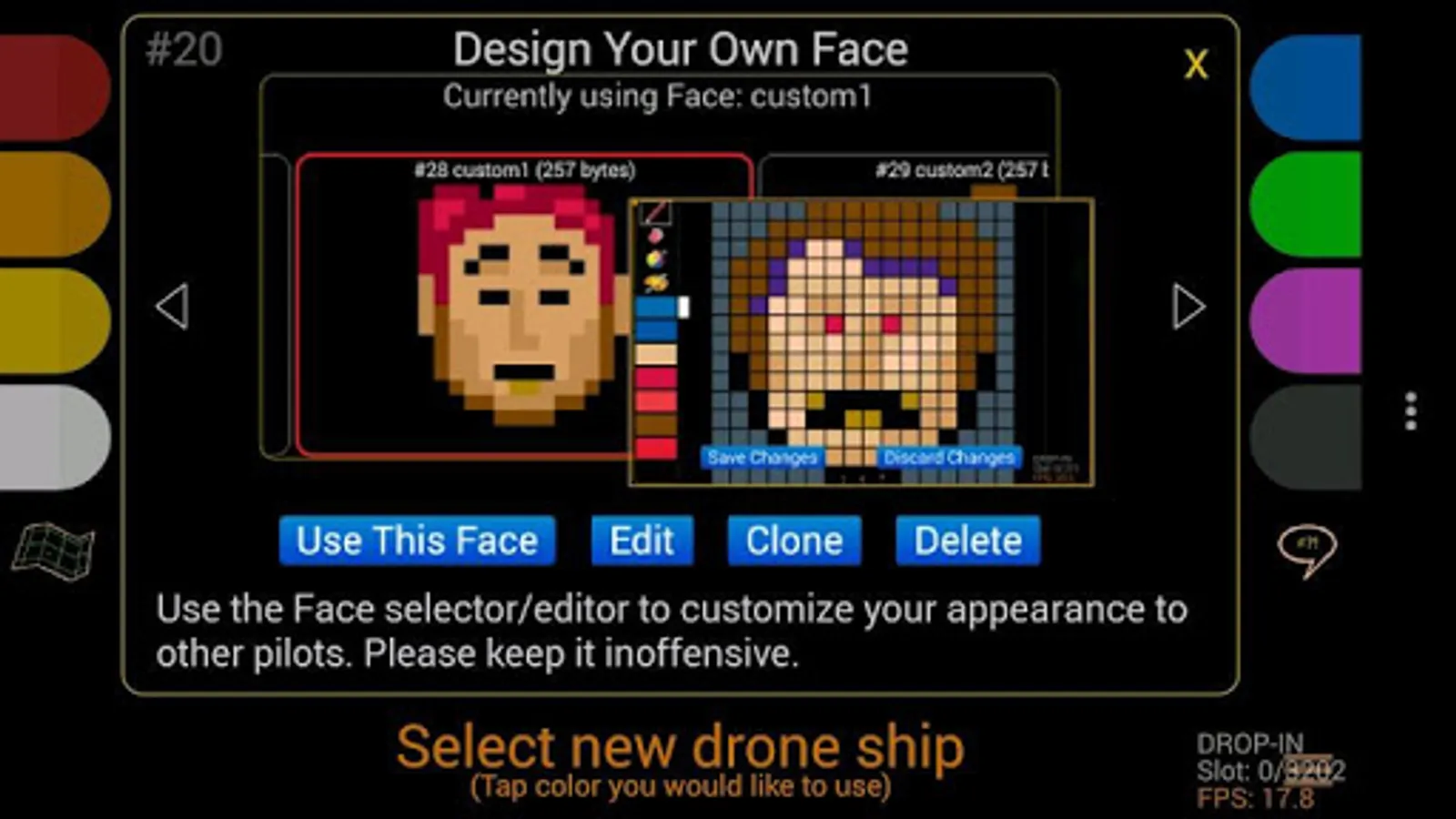Screen dimensions: 1456x819
Task: Open the chat speech bubble icon
Action: [x=1307, y=551]
